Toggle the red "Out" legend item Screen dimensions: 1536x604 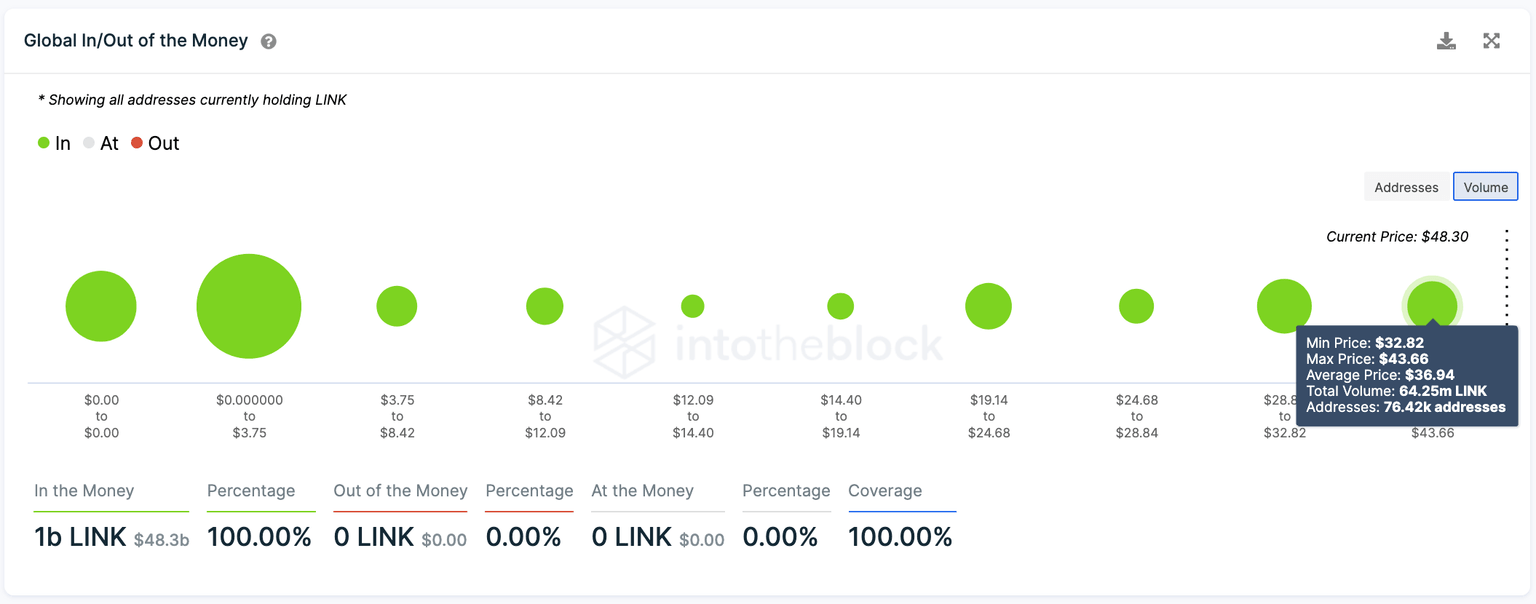pyautogui.click(x=155, y=143)
